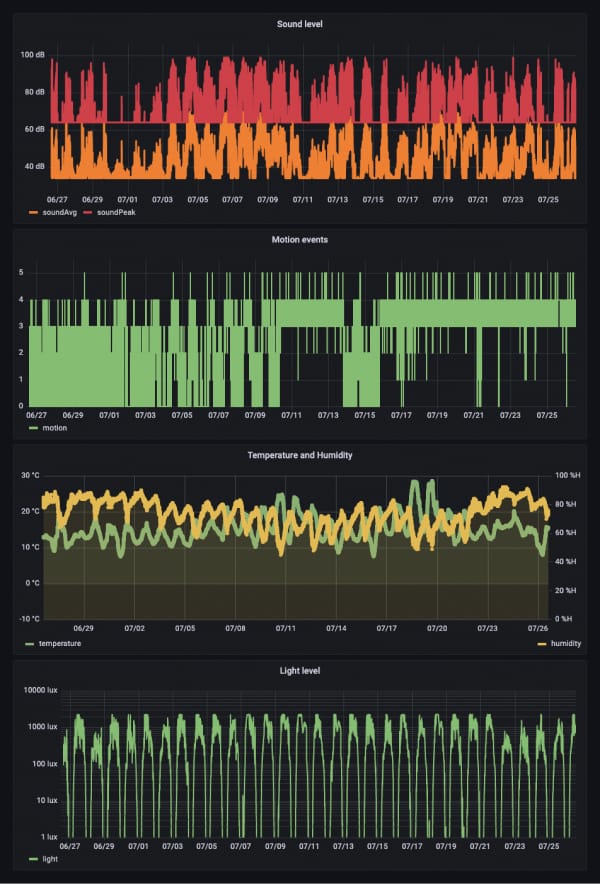Screen dimensions: 600x884
Task: Click the 100 dB label on the Sound level axis
Action: coord(33,55)
